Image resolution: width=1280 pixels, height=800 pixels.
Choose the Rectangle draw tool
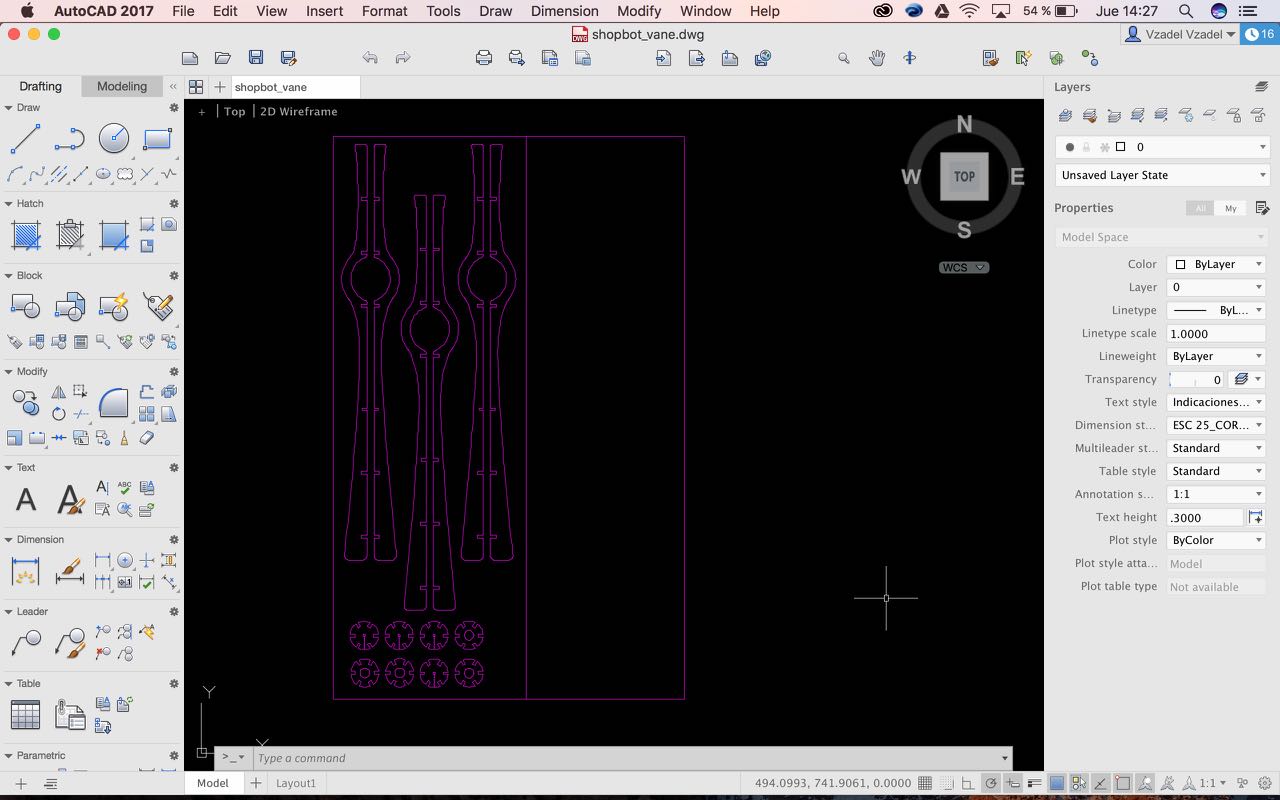(x=158, y=140)
